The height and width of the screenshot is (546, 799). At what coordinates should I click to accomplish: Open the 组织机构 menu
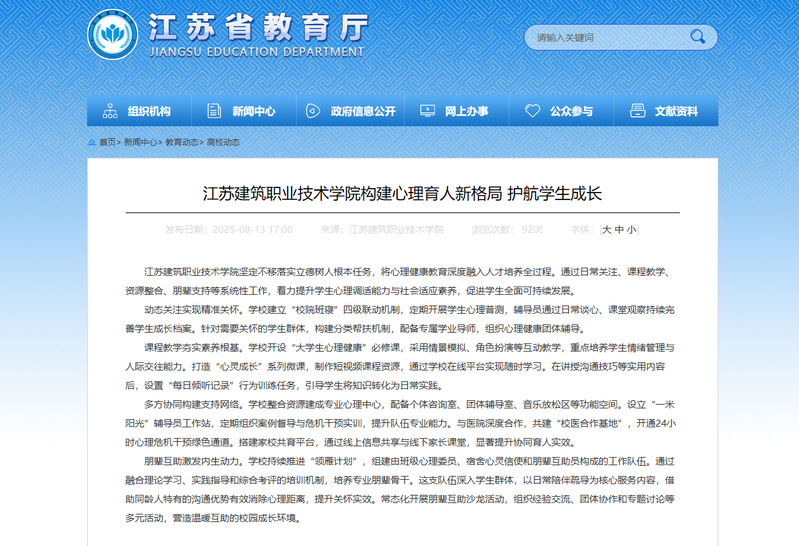tap(149, 111)
